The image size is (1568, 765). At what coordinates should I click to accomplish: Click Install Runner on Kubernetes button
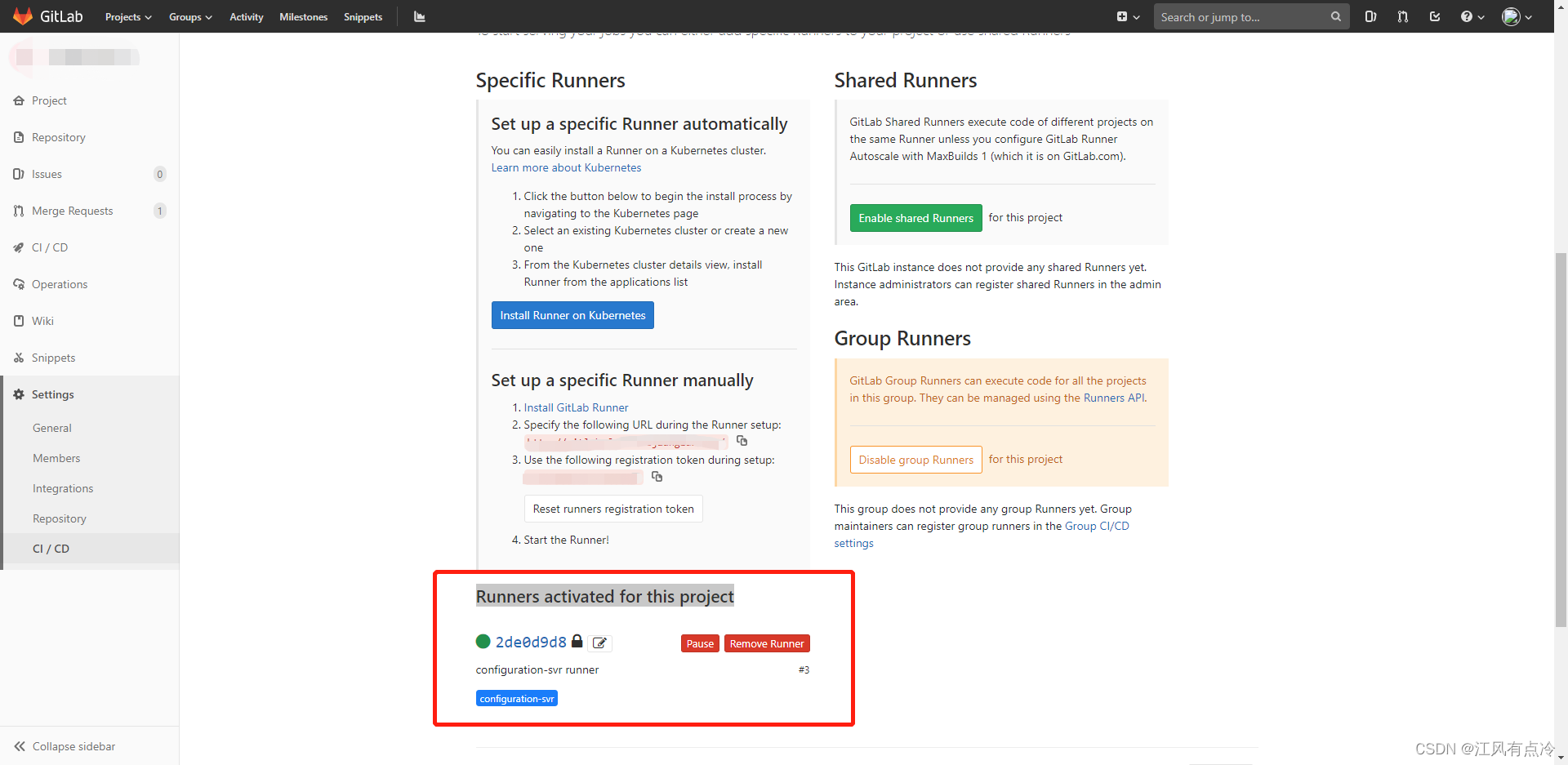click(x=572, y=315)
